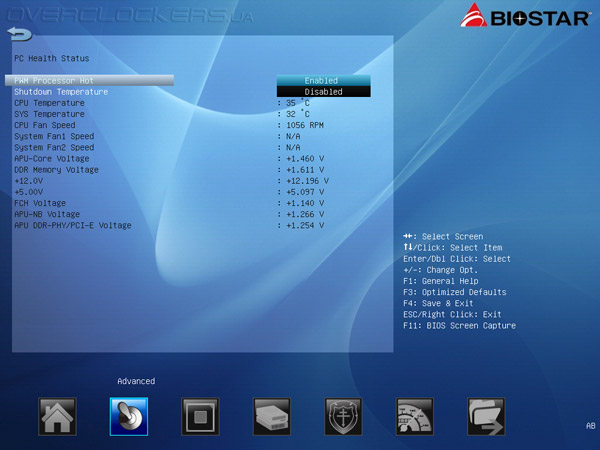Open the Security shield icon
The width and height of the screenshot is (600, 450).
[343, 416]
